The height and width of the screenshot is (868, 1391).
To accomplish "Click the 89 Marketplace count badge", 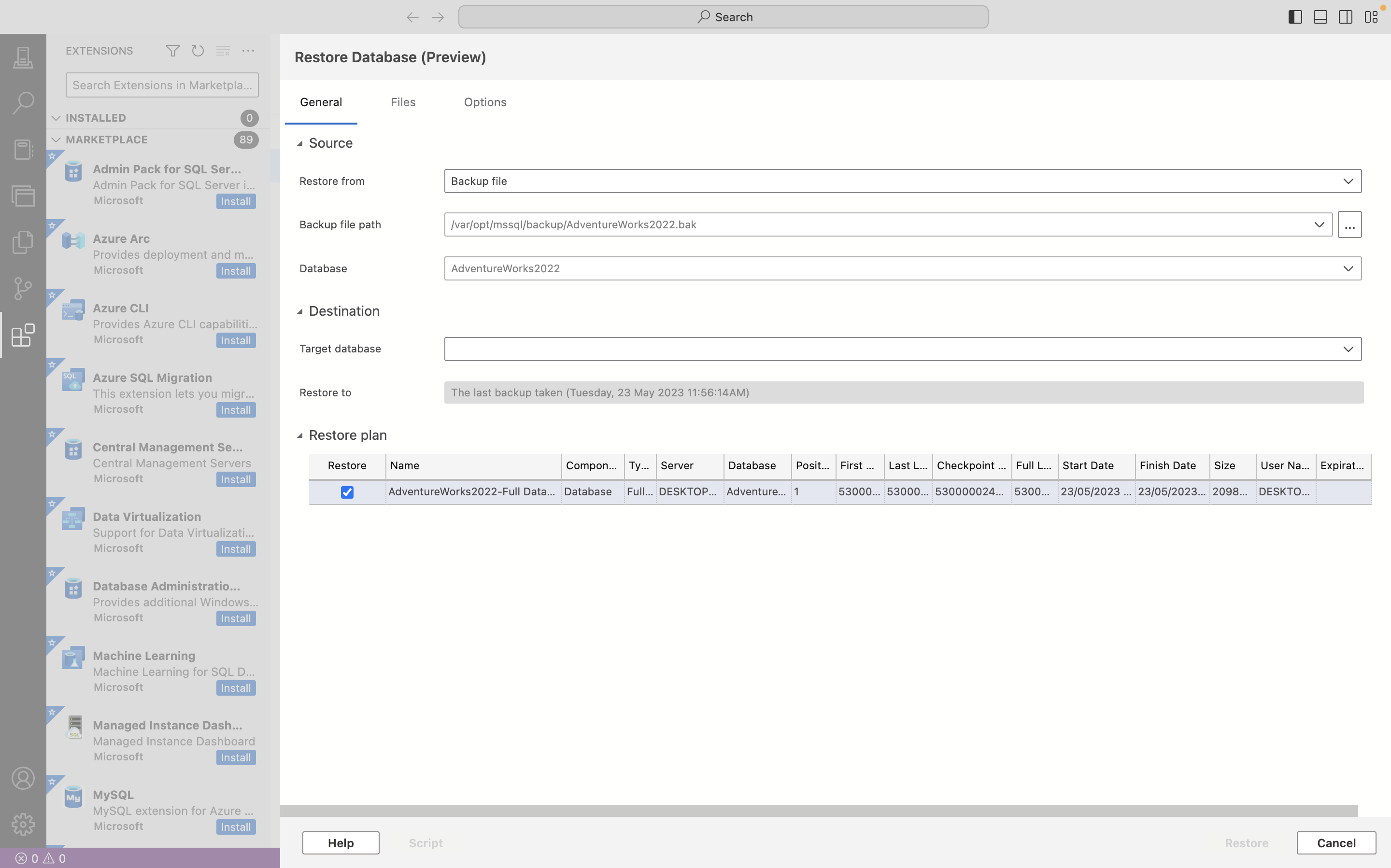I will click(x=246, y=140).
